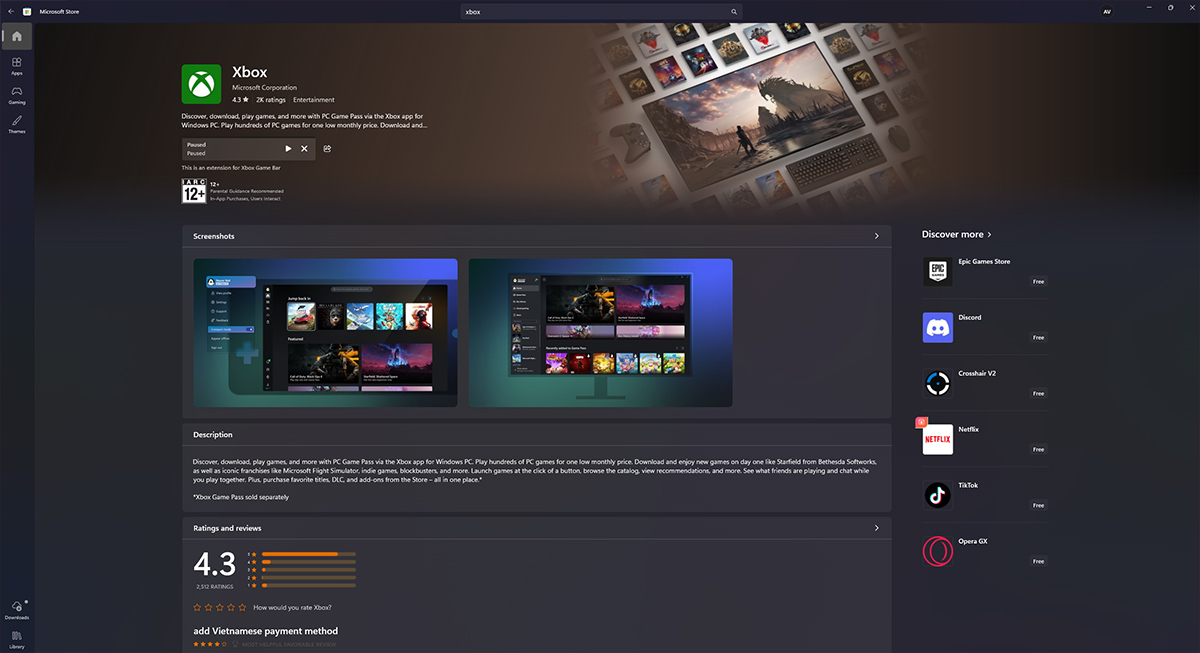The height and width of the screenshot is (653, 1200).
Task: Click the 4-star rating distribution bar
Action: pyautogui.click(x=308, y=562)
